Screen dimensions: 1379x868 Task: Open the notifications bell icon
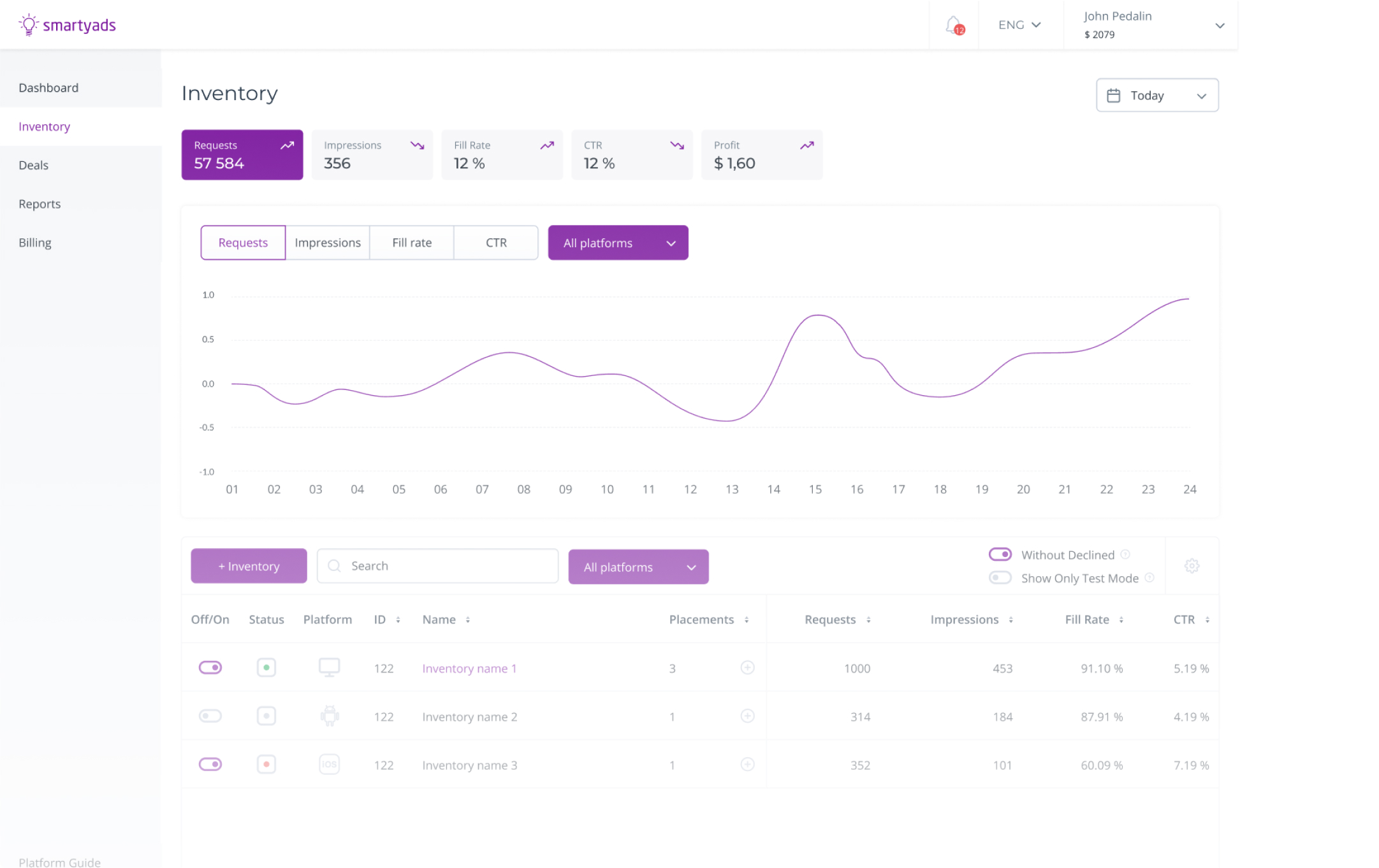[953, 25]
